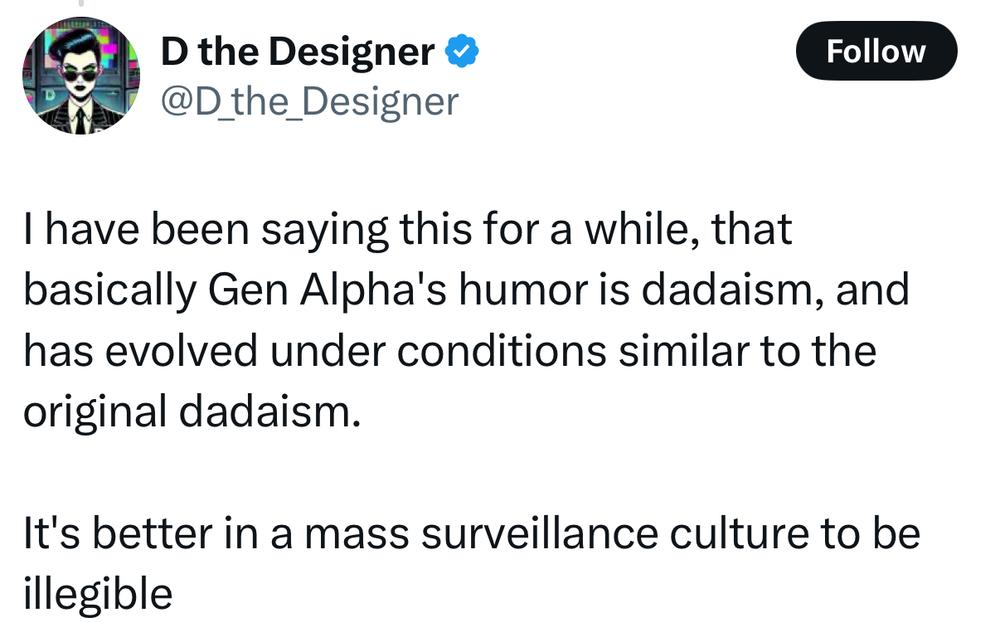This screenshot has height=643, width=1000.
Task: Click the final word "illegible"
Action: point(98,594)
